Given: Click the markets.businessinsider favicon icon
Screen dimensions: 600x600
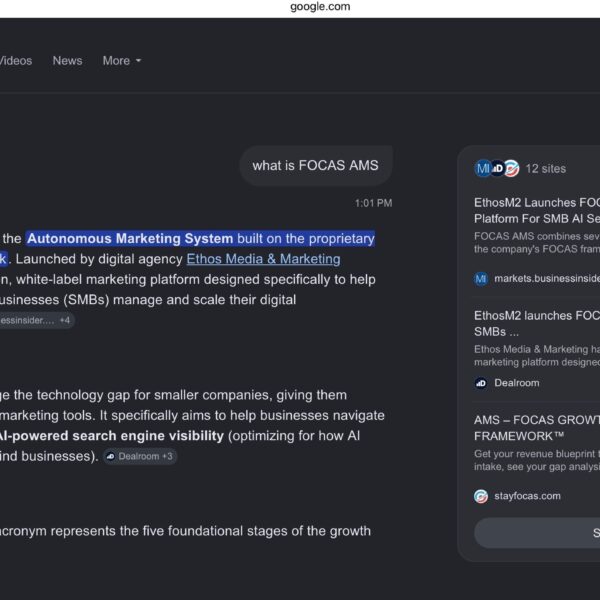Looking at the screenshot, I should click(x=481, y=279).
